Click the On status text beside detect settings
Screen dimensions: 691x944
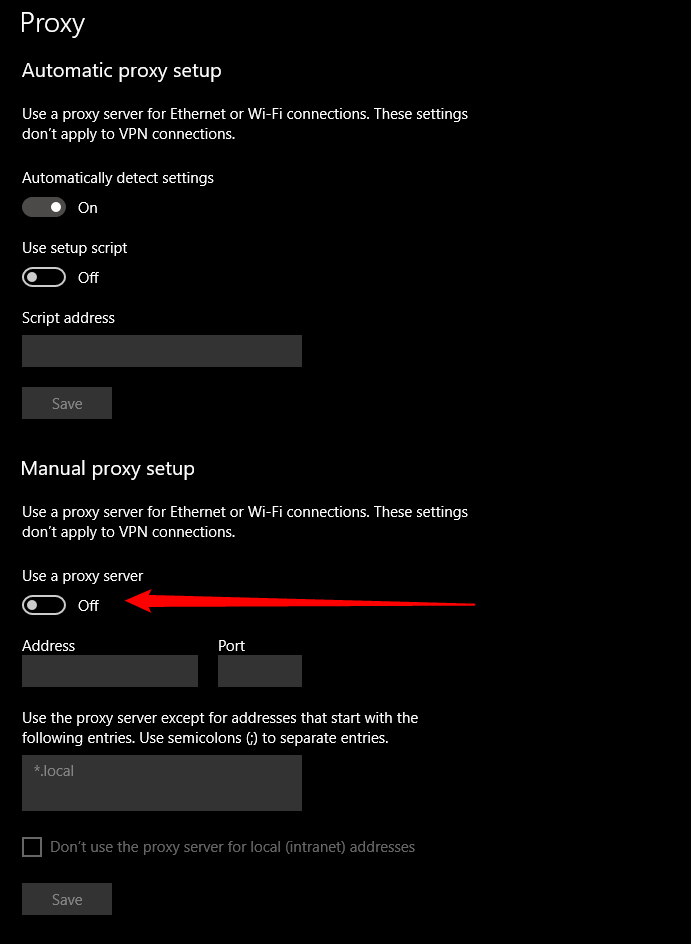(x=87, y=207)
